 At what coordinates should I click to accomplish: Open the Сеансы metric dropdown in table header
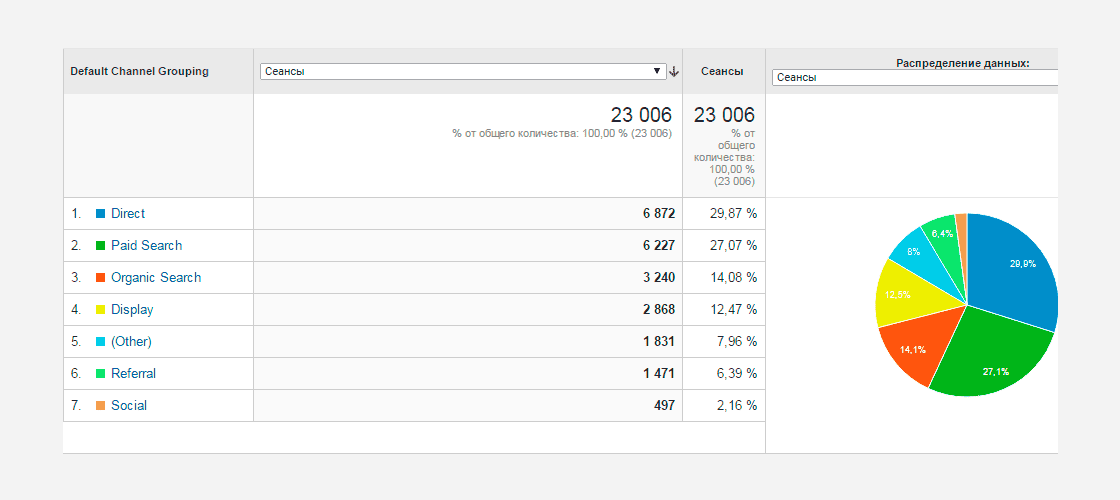(464, 71)
